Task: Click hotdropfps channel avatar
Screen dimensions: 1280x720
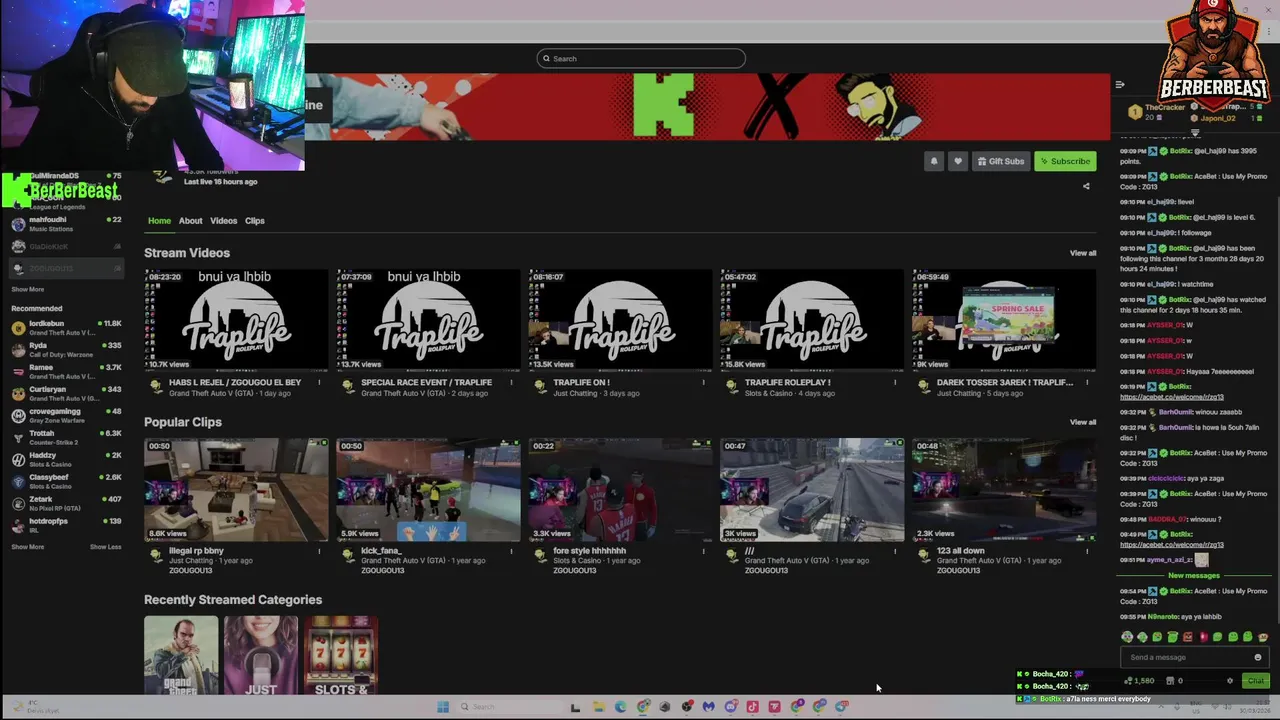Action: [x=18, y=525]
